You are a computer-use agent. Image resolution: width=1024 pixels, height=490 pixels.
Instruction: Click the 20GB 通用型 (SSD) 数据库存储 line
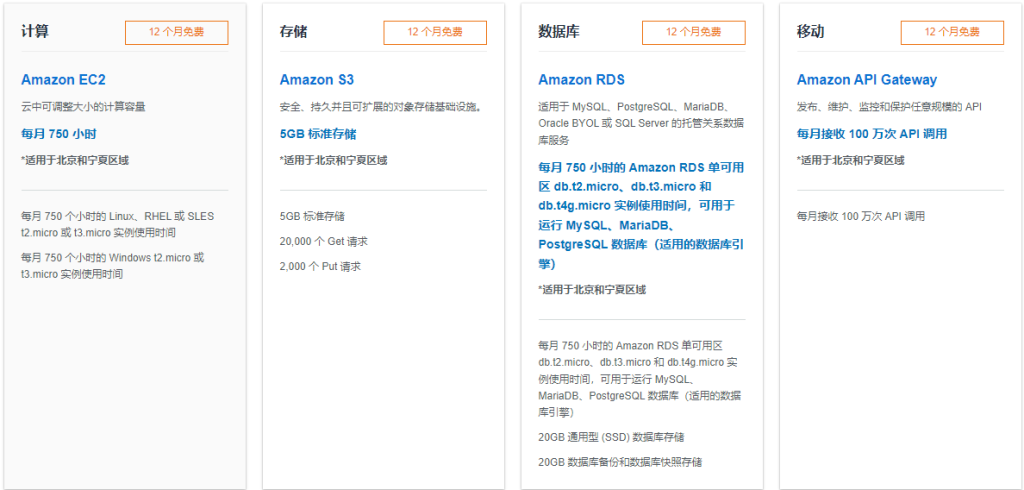(x=611, y=437)
